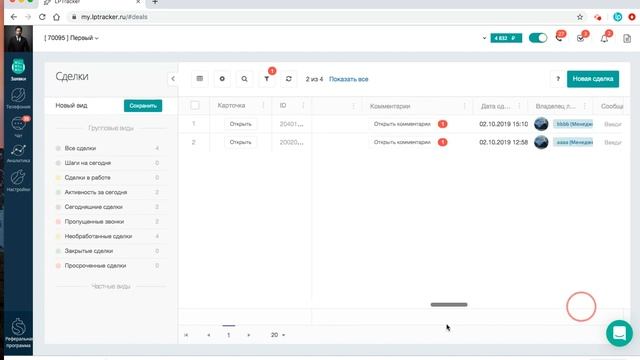Click the user profile photo
Screen dimensions: 640x360
(18, 38)
